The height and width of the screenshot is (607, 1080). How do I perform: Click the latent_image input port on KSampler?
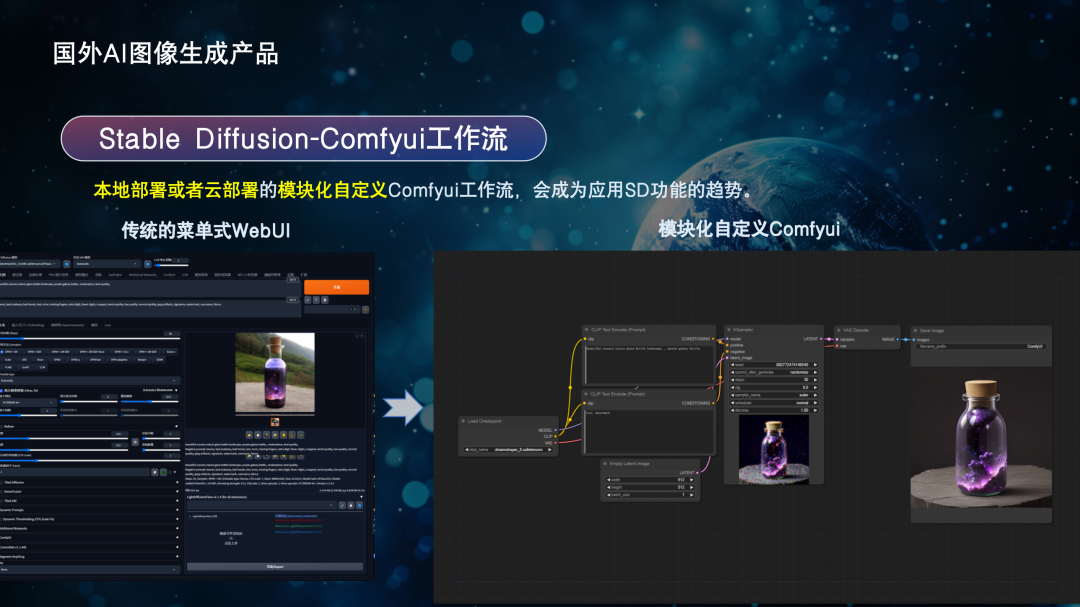coord(727,358)
